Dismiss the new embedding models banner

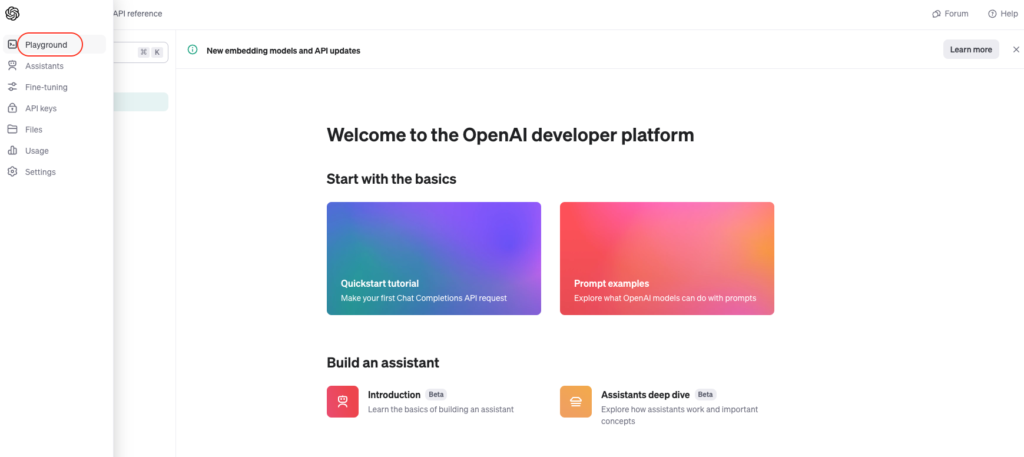click(1016, 49)
